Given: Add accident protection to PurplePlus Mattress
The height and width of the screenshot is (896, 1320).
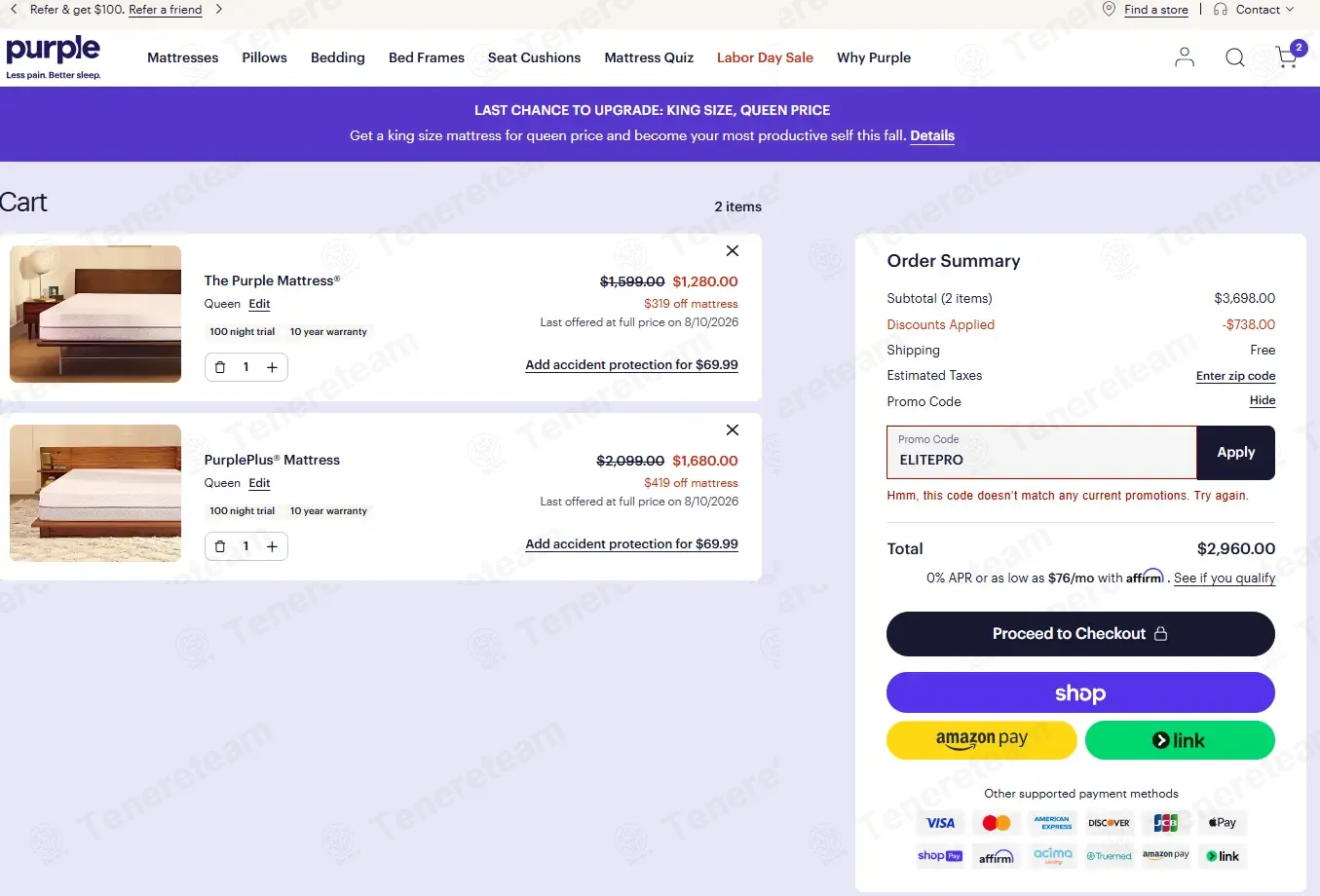Looking at the screenshot, I should (x=631, y=544).
